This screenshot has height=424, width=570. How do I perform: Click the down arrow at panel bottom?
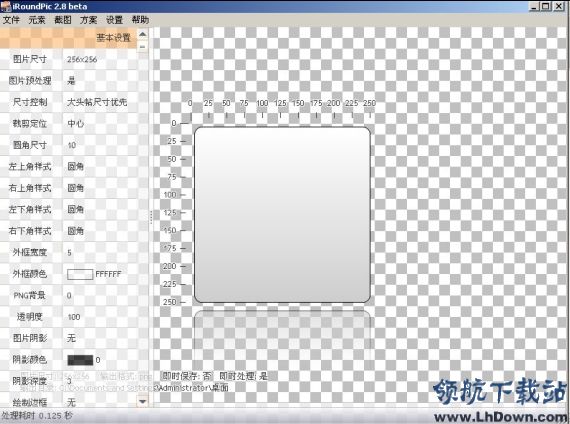[x=142, y=401]
